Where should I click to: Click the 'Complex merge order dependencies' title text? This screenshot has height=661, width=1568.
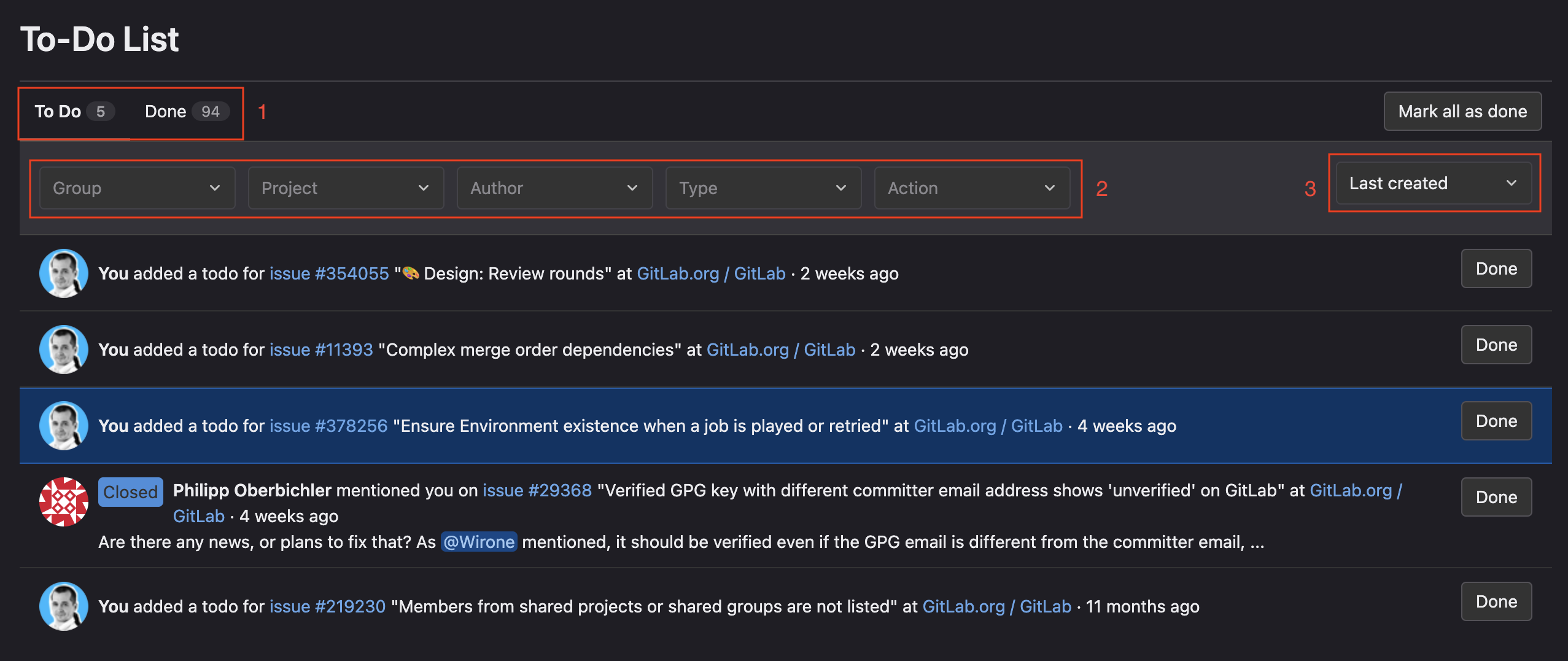pyautogui.click(x=530, y=350)
